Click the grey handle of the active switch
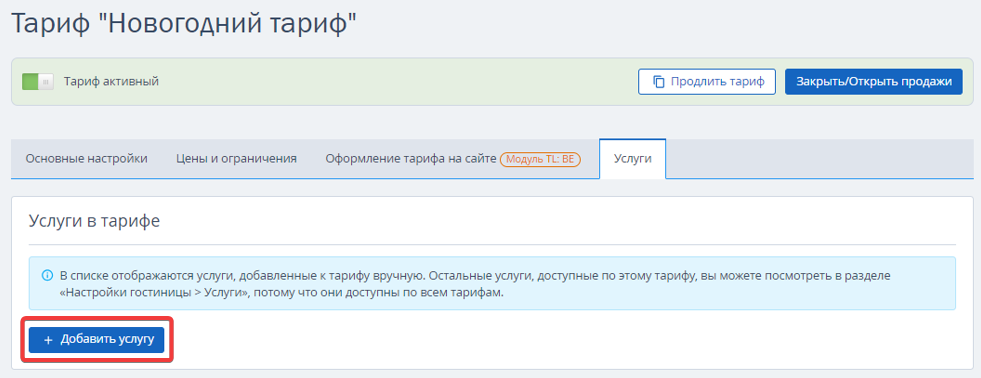This screenshot has height=378, width=981. coord(46,81)
